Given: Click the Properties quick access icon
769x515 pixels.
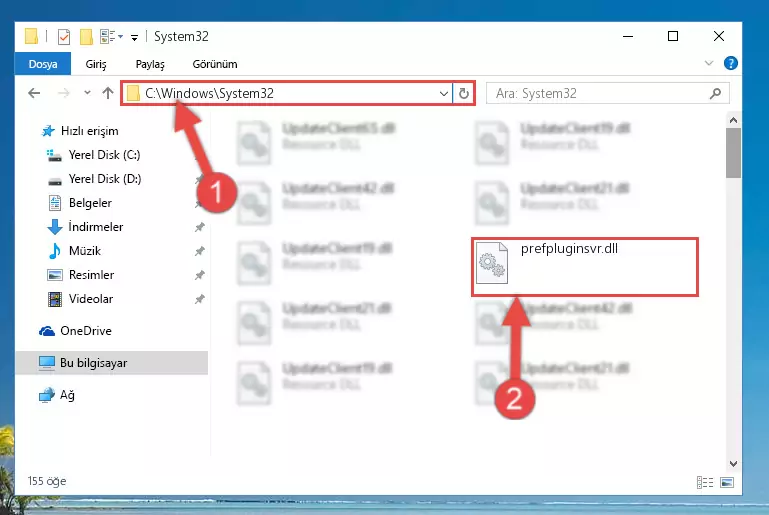Looking at the screenshot, I should pyautogui.click(x=64, y=37).
